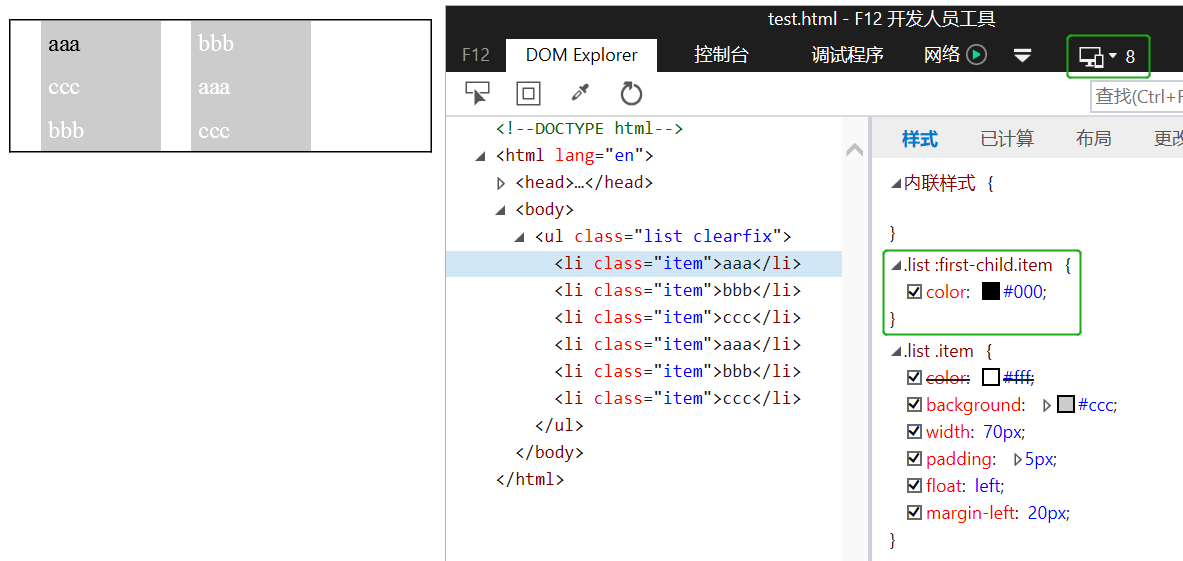Collapse the 内联样式 rule block
This screenshot has height=561, width=1183.
[x=896, y=182]
